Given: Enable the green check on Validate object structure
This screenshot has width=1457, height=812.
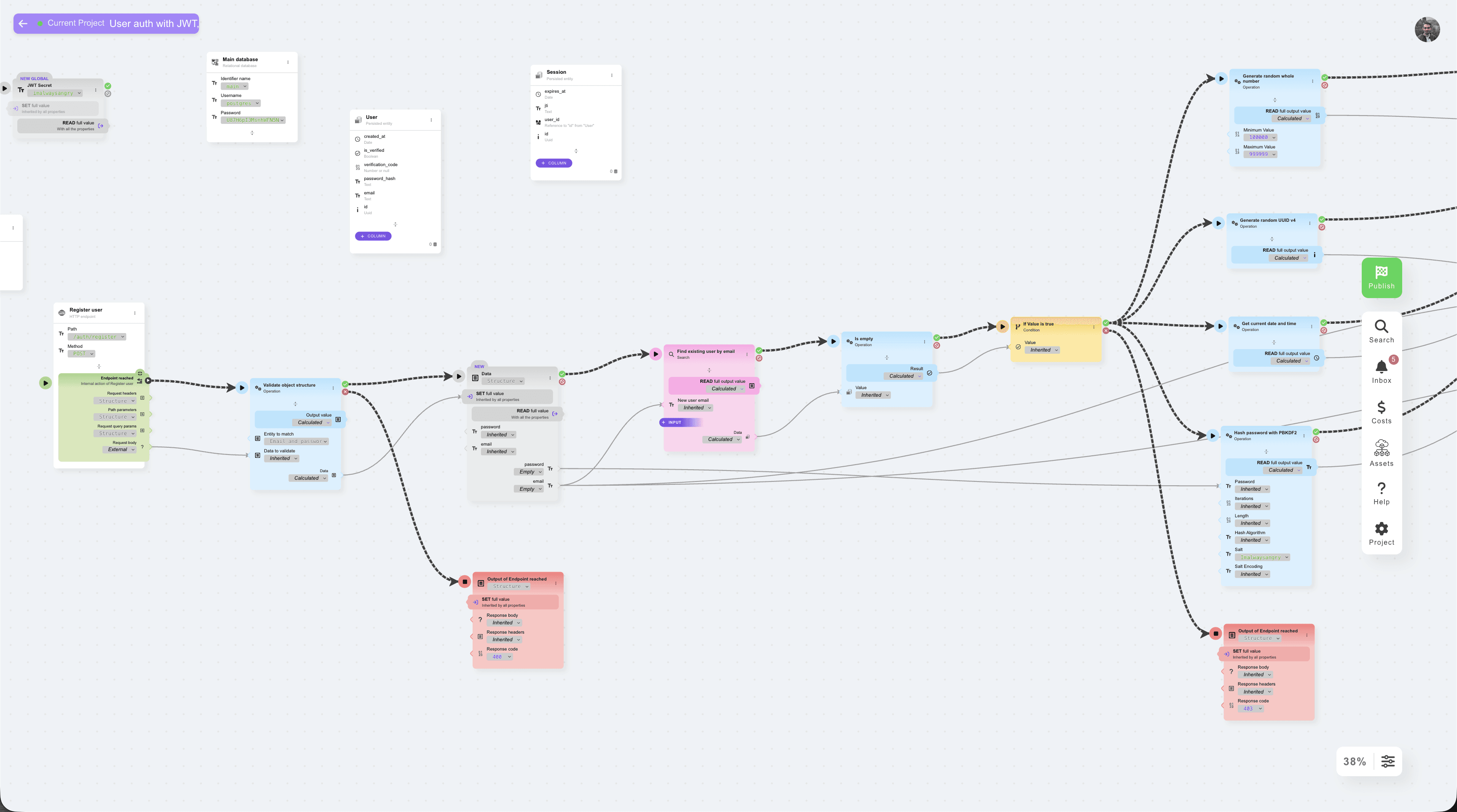Looking at the screenshot, I should point(346,384).
